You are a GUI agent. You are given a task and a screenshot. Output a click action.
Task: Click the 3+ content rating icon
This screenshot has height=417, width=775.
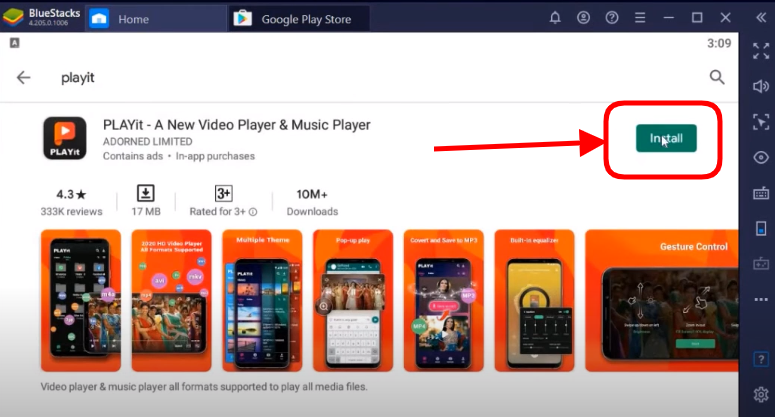(223, 193)
